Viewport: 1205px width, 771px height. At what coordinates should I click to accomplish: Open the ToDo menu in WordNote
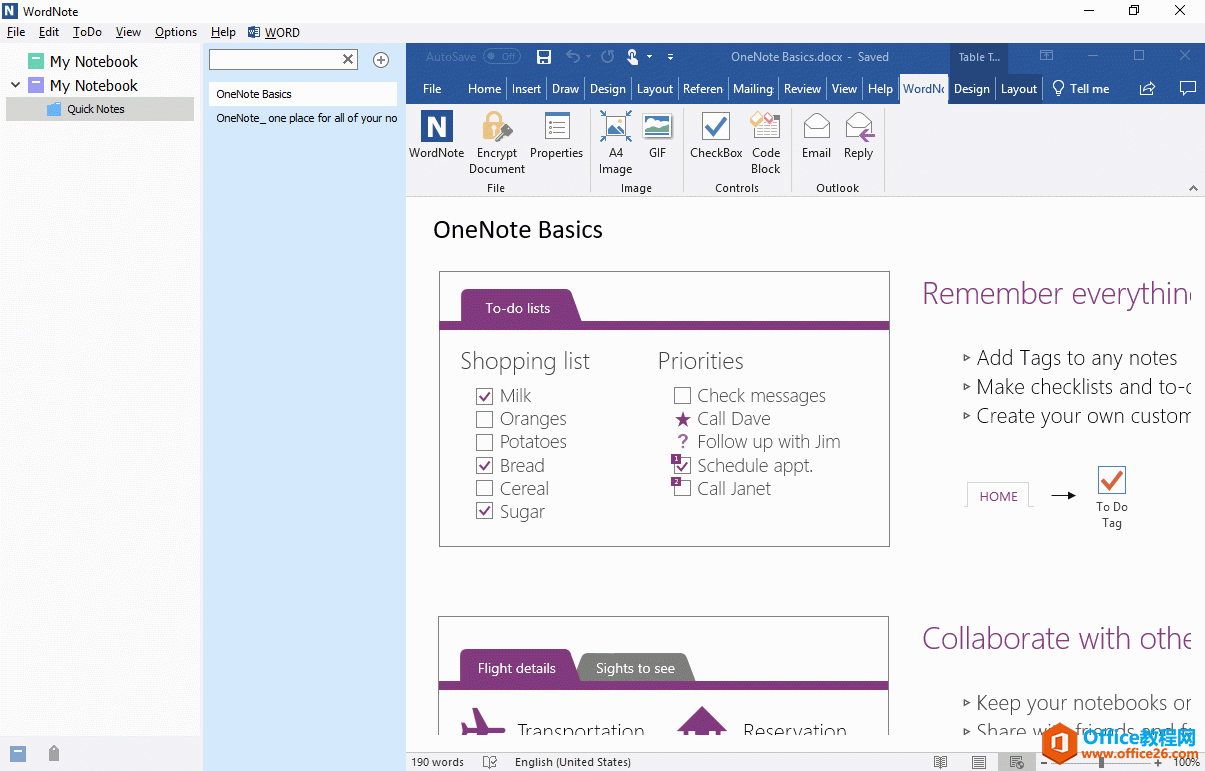86,31
